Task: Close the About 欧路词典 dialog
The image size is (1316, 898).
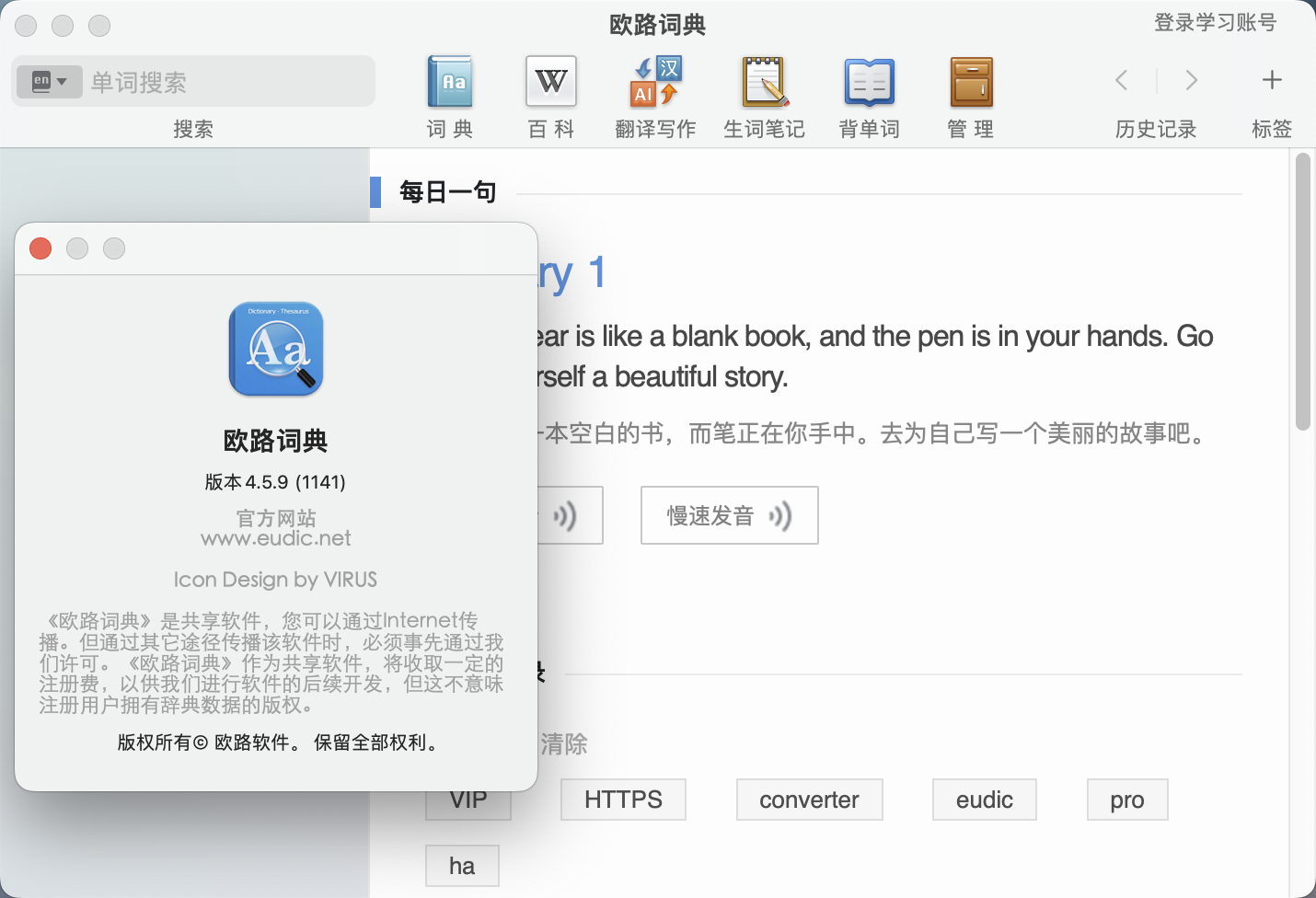Action: tap(40, 248)
